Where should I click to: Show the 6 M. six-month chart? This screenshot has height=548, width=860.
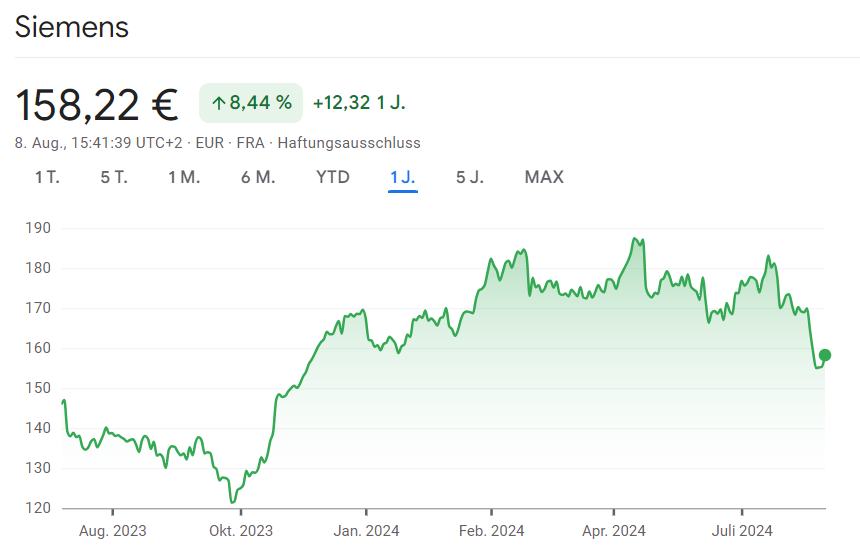coord(258,177)
